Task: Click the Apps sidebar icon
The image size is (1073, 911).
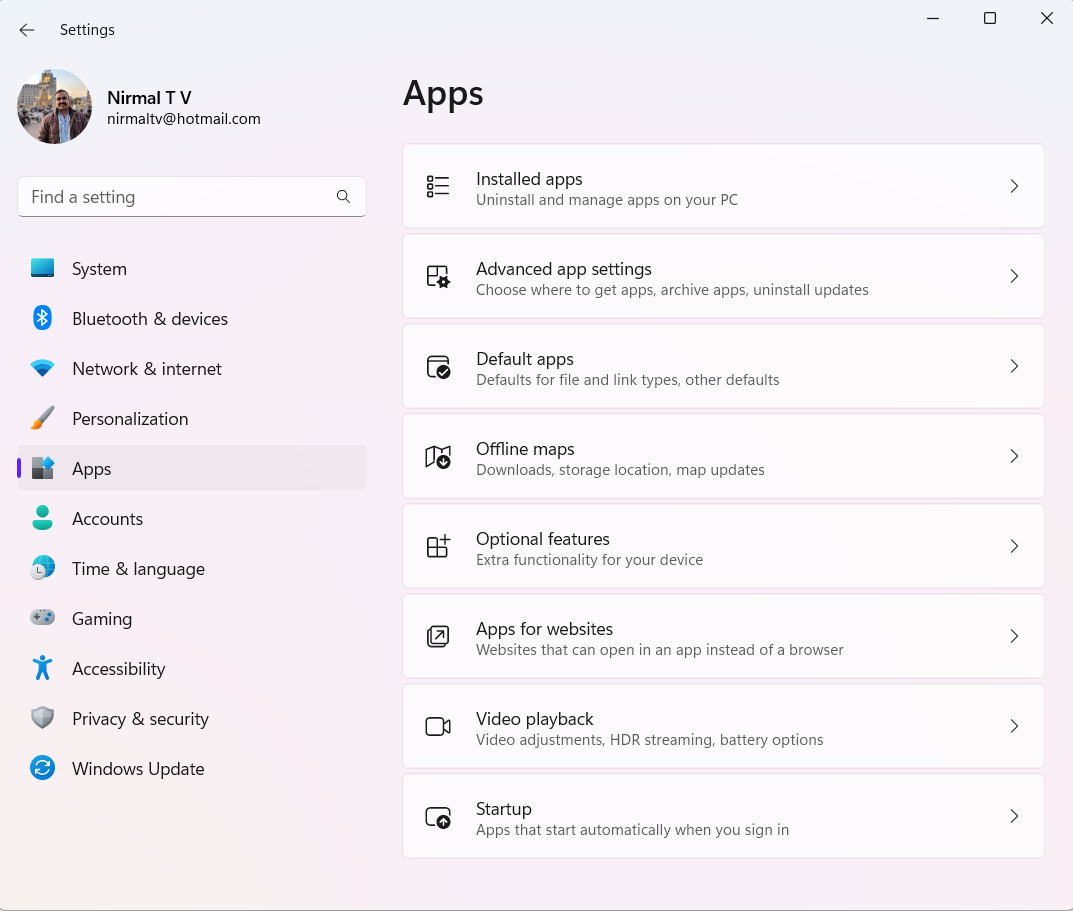Action: (42, 468)
